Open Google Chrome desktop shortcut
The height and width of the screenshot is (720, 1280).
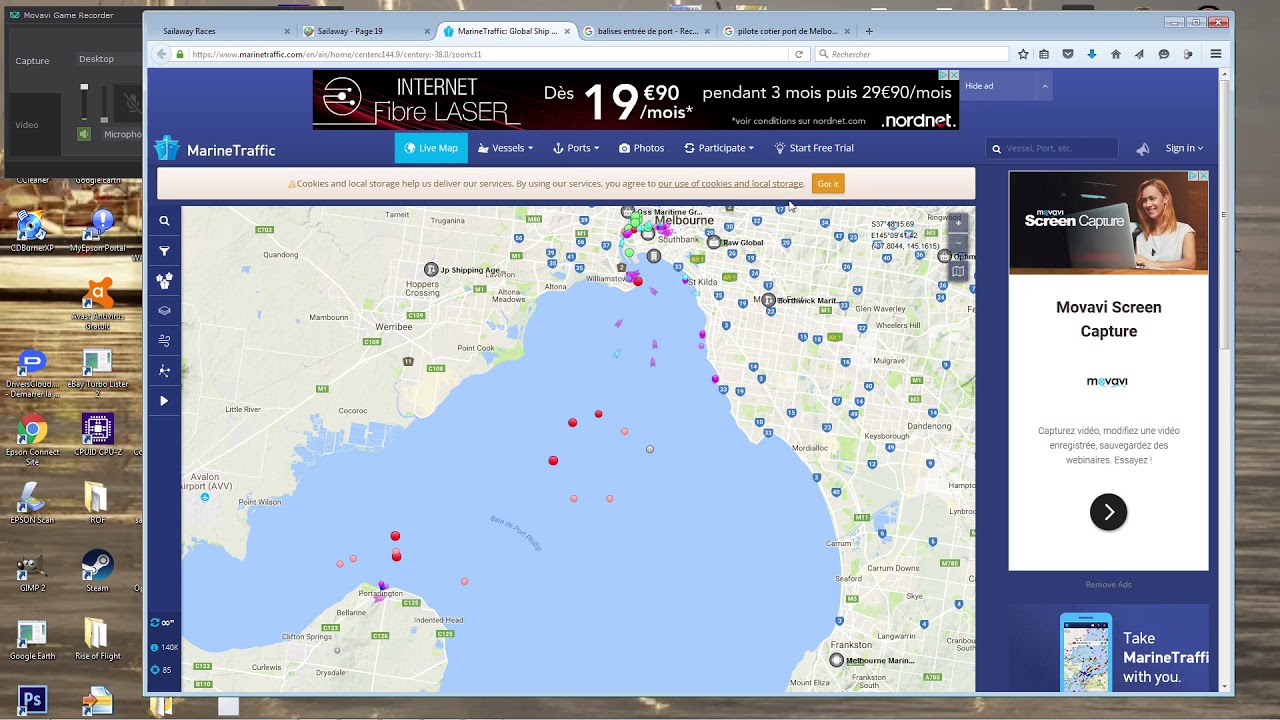[32, 440]
